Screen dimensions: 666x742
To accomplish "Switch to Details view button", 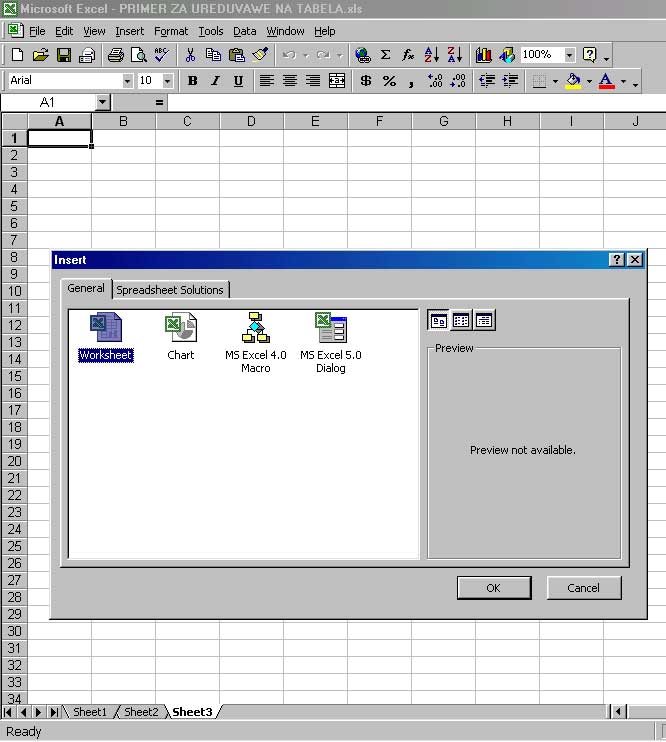I will 483,321.
